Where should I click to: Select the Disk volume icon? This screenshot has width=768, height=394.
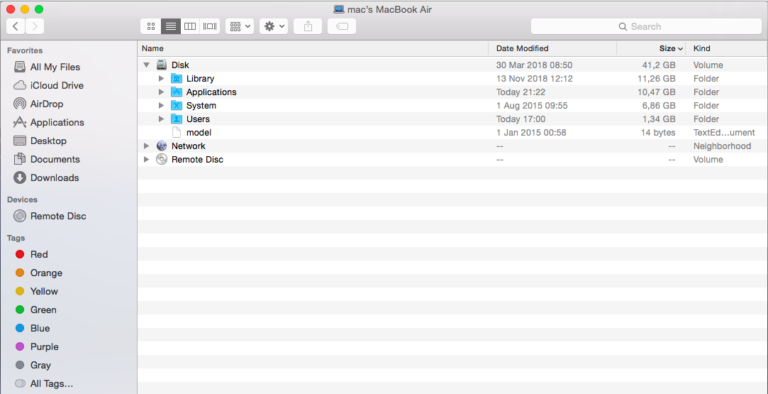point(162,65)
